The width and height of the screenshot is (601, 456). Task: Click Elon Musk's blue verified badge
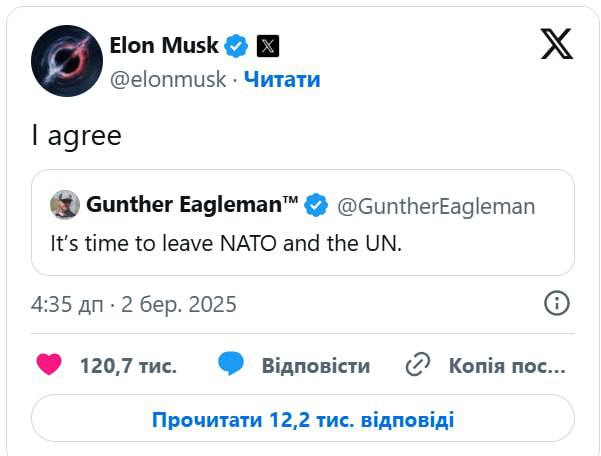click(236, 45)
